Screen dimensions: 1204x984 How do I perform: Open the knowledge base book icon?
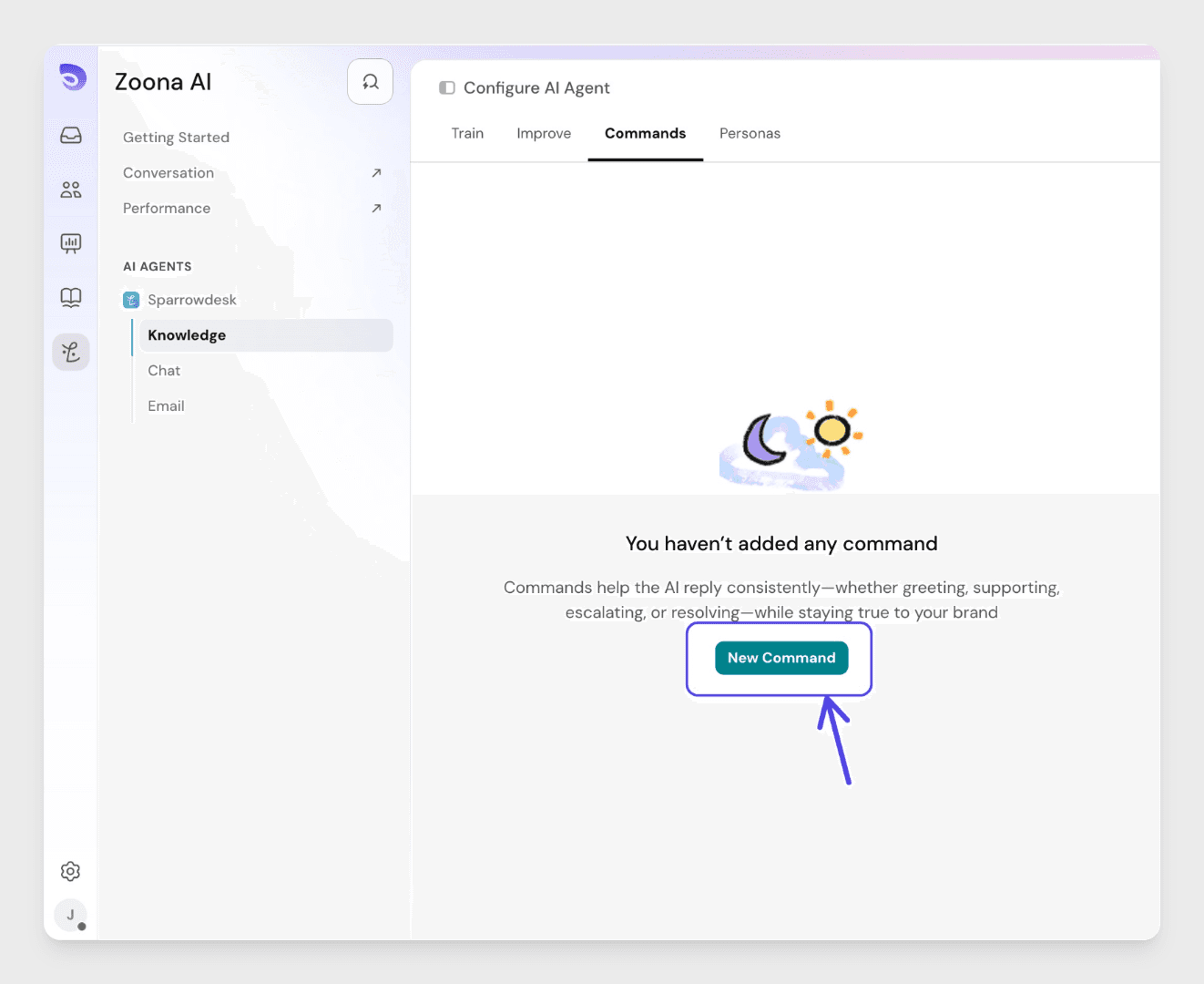click(71, 297)
